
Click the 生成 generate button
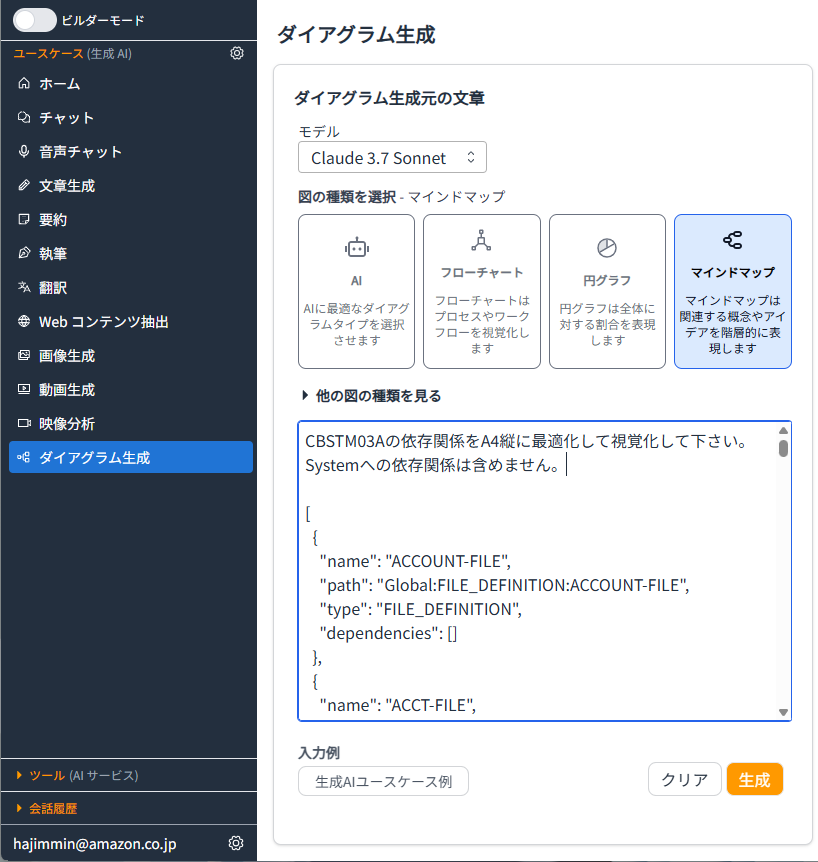754,779
